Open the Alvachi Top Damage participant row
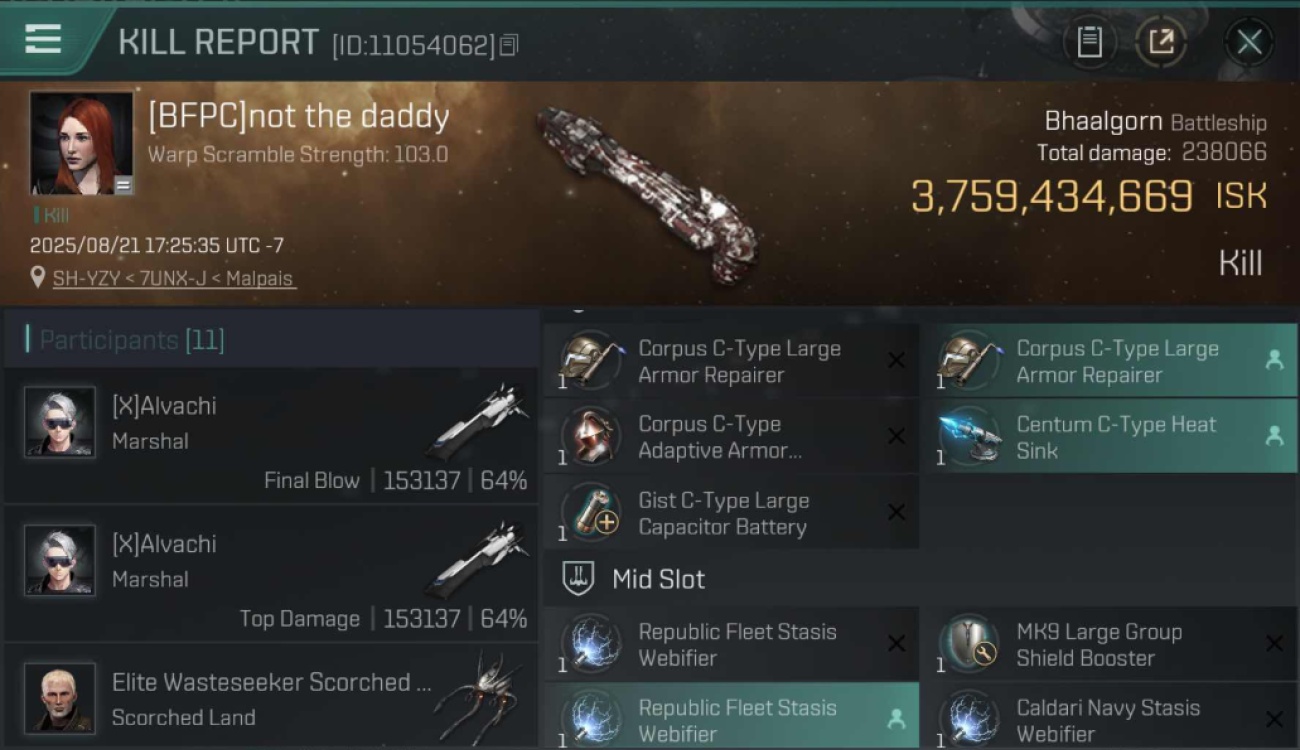Viewport: 1300px width, 750px height. 272,573
